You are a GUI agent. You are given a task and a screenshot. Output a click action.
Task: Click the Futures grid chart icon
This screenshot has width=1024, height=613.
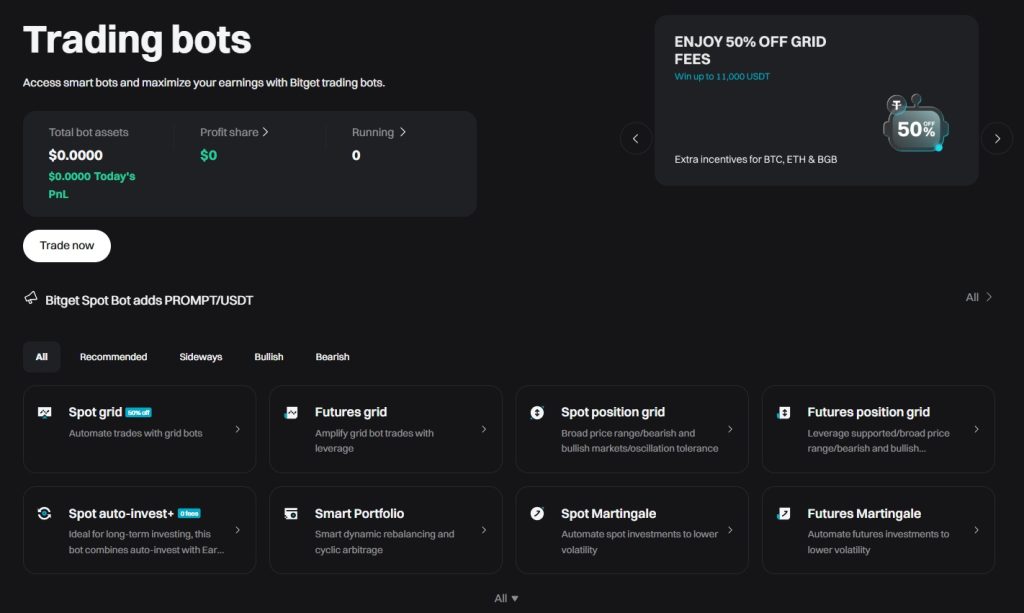click(291, 411)
